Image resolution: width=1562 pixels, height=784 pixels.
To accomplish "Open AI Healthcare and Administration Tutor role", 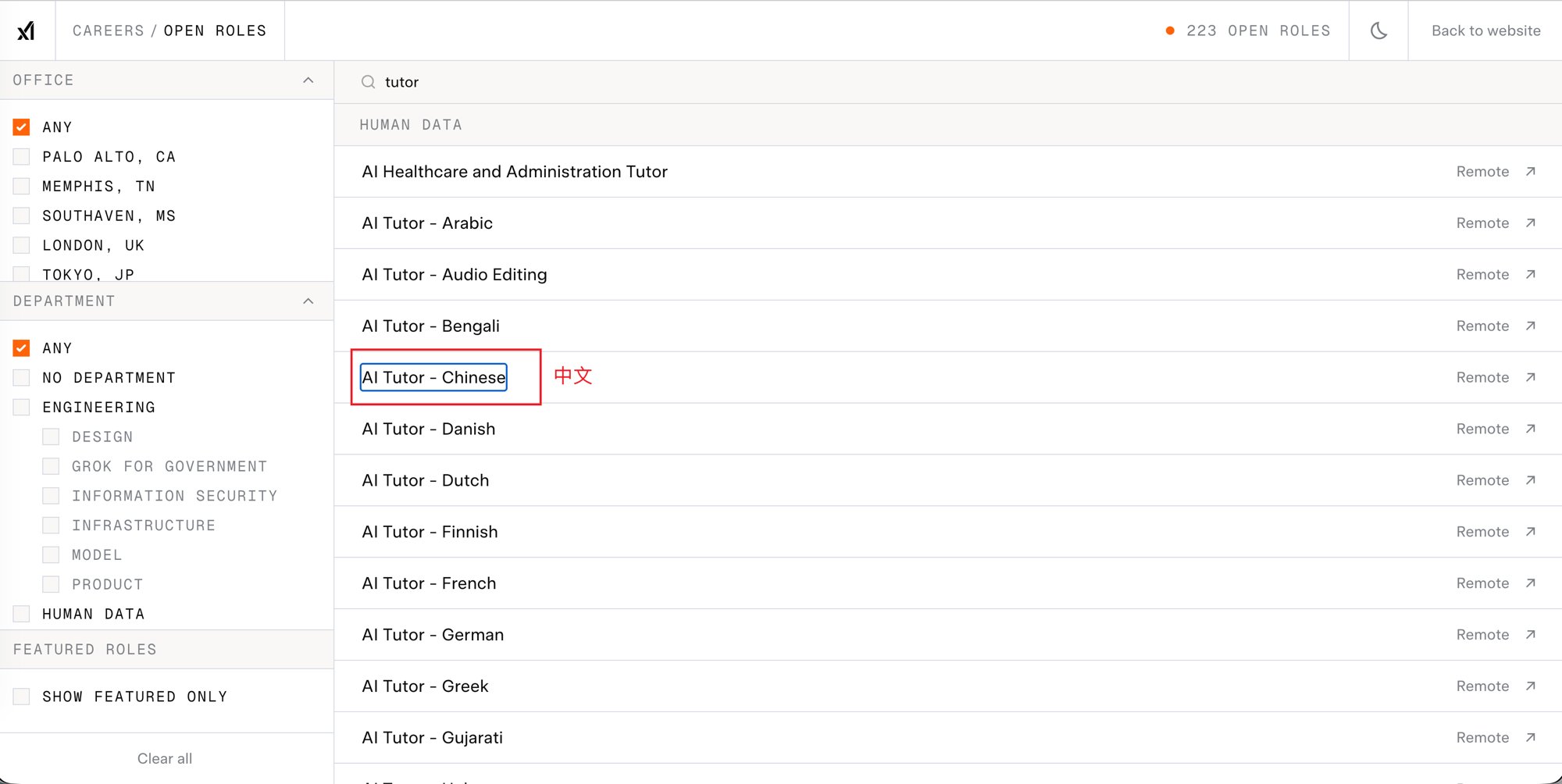I will coord(515,171).
